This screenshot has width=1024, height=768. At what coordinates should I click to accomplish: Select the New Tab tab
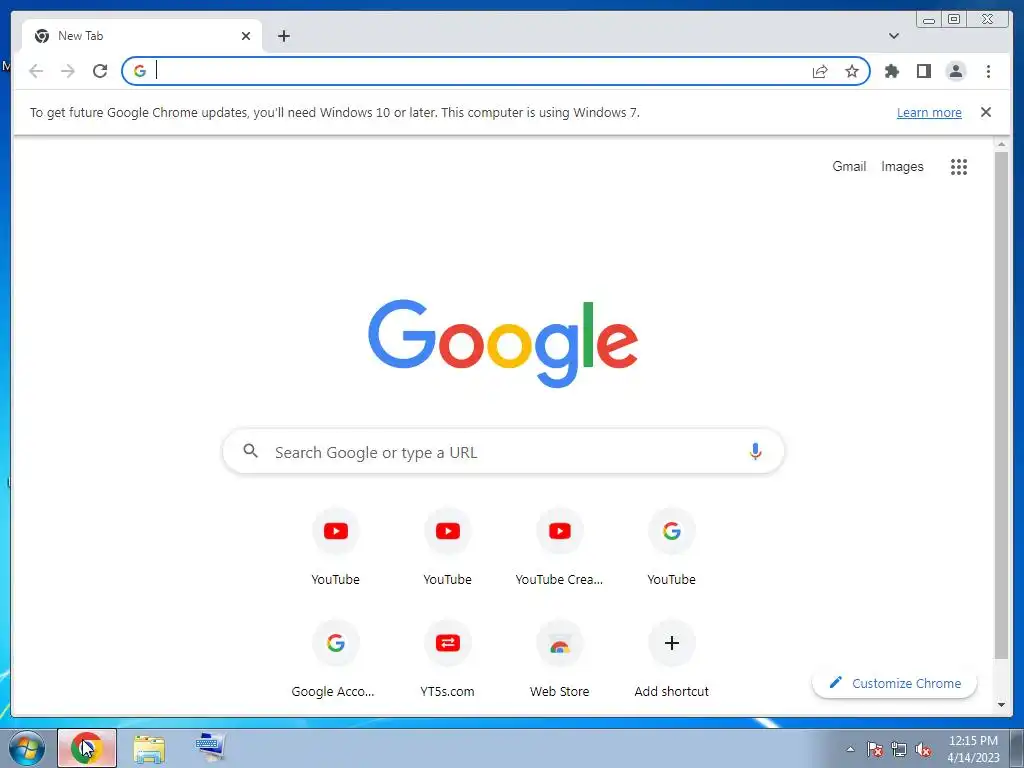142,36
